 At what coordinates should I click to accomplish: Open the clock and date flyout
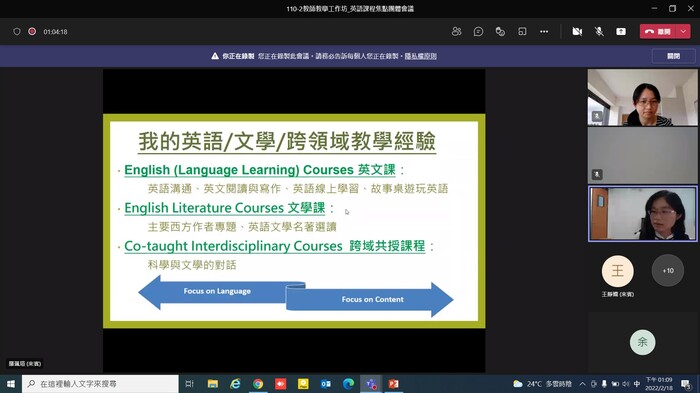(x=659, y=384)
